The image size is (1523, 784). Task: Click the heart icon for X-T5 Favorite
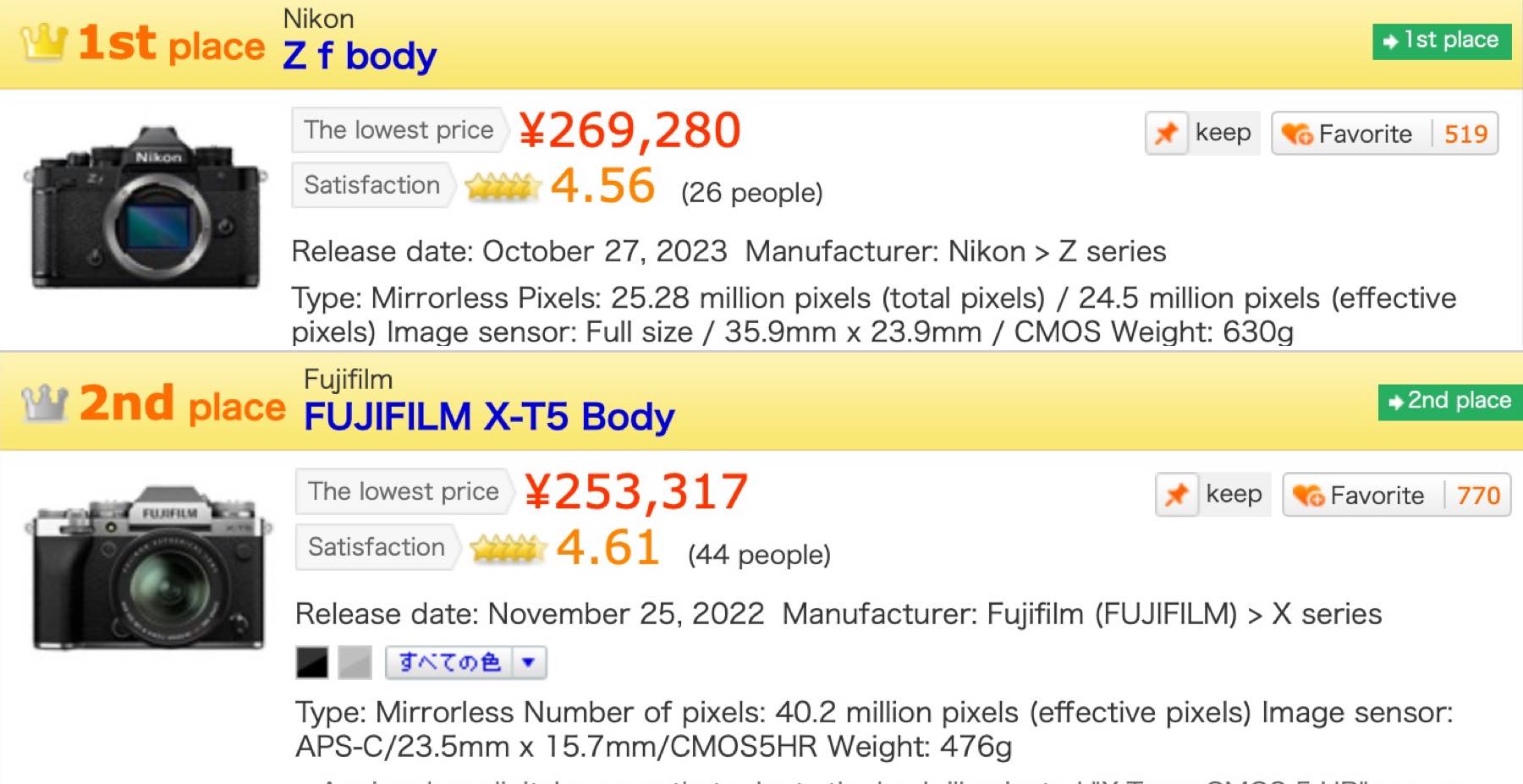click(1308, 495)
